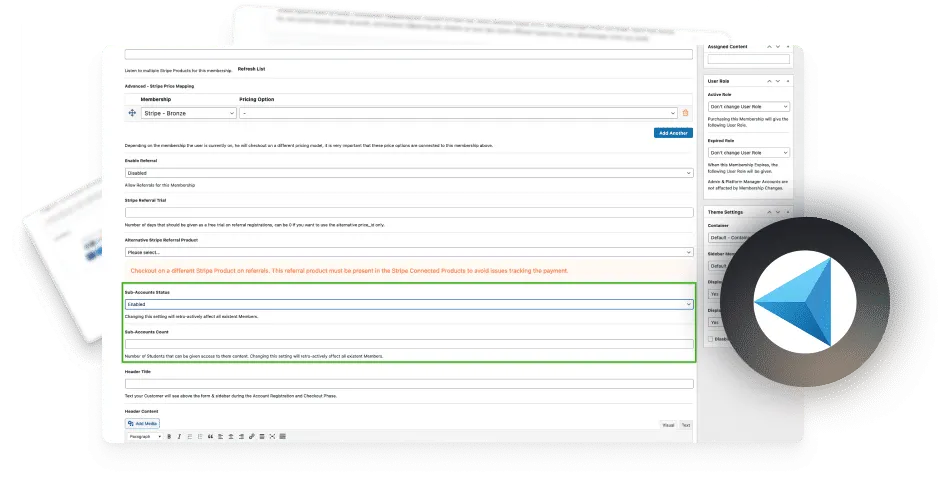Open the Active Role dropdown

click(x=748, y=107)
